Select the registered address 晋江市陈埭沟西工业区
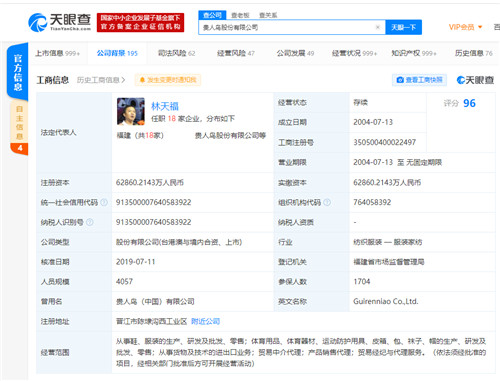Screen dimensions: 500x381 coord(151,321)
